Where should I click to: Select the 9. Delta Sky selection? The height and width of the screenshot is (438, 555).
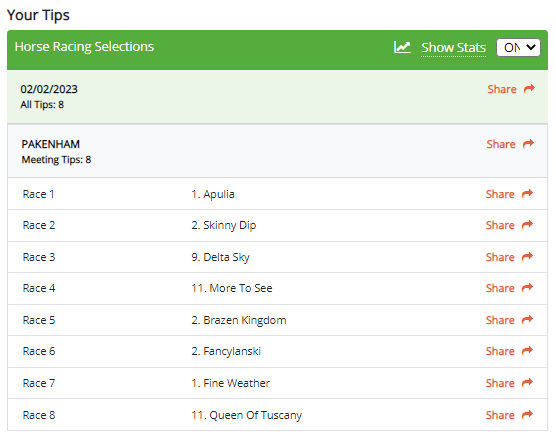pos(221,257)
